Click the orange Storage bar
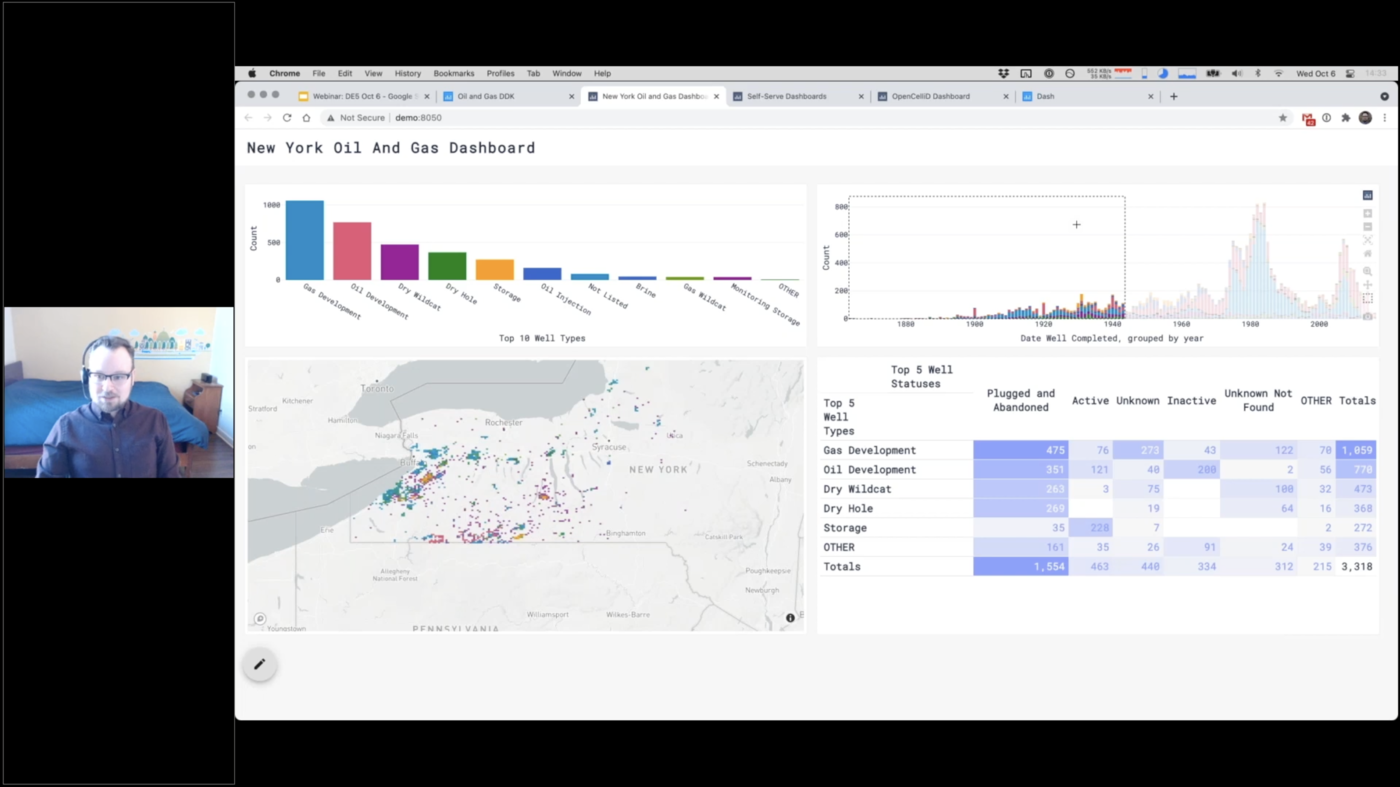 pyautogui.click(x=494, y=270)
